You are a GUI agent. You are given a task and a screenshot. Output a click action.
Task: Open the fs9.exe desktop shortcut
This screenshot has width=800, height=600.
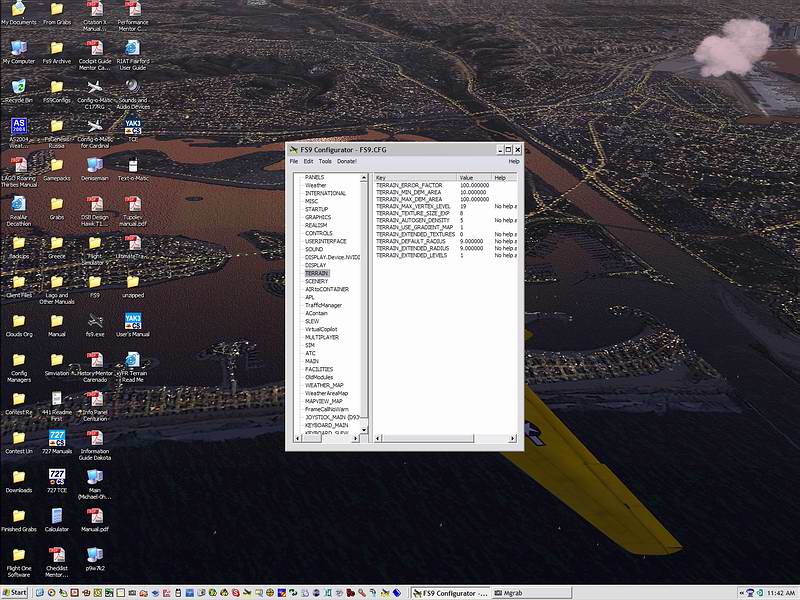coord(95,321)
